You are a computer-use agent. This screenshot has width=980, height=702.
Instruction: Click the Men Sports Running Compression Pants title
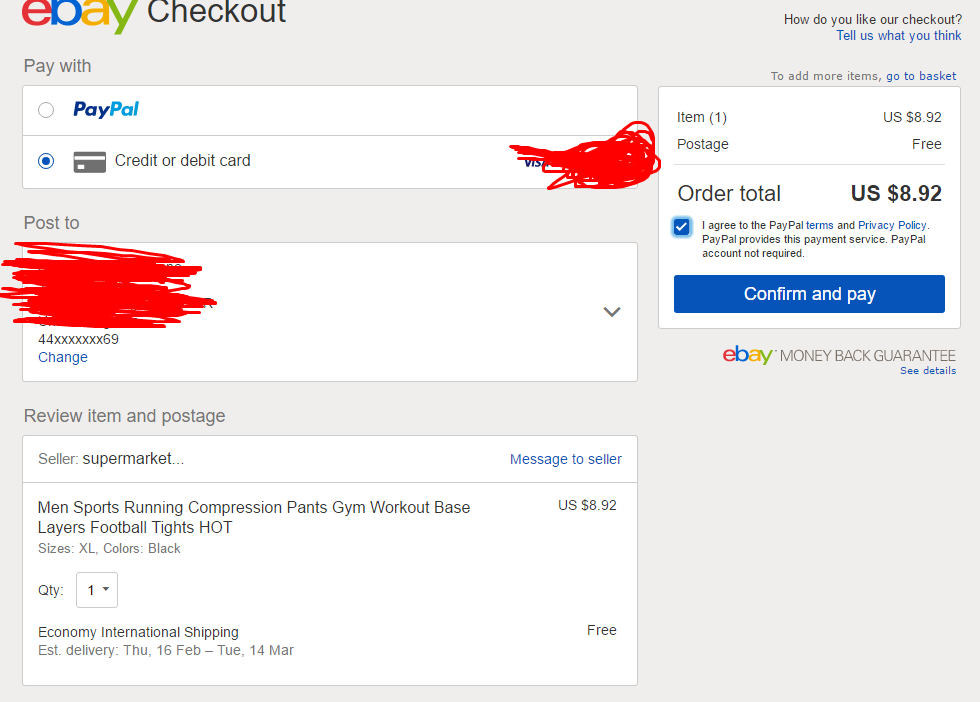(254, 517)
